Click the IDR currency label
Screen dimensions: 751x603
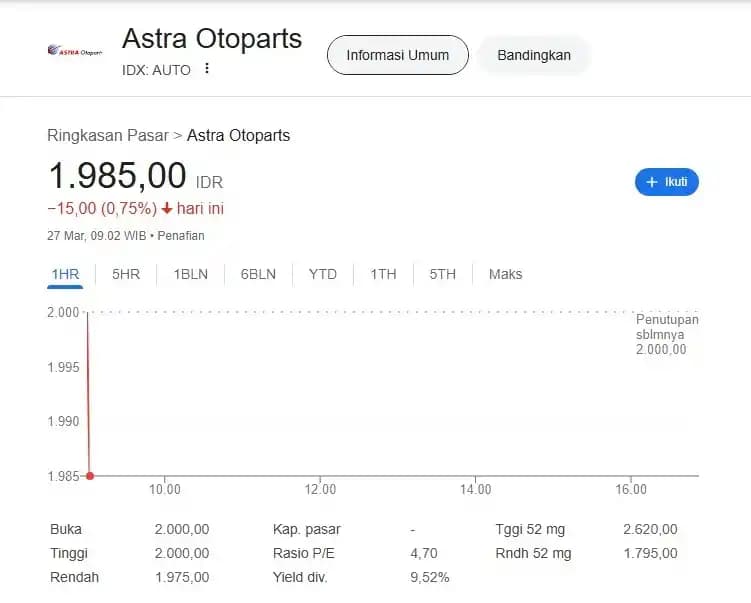[209, 182]
